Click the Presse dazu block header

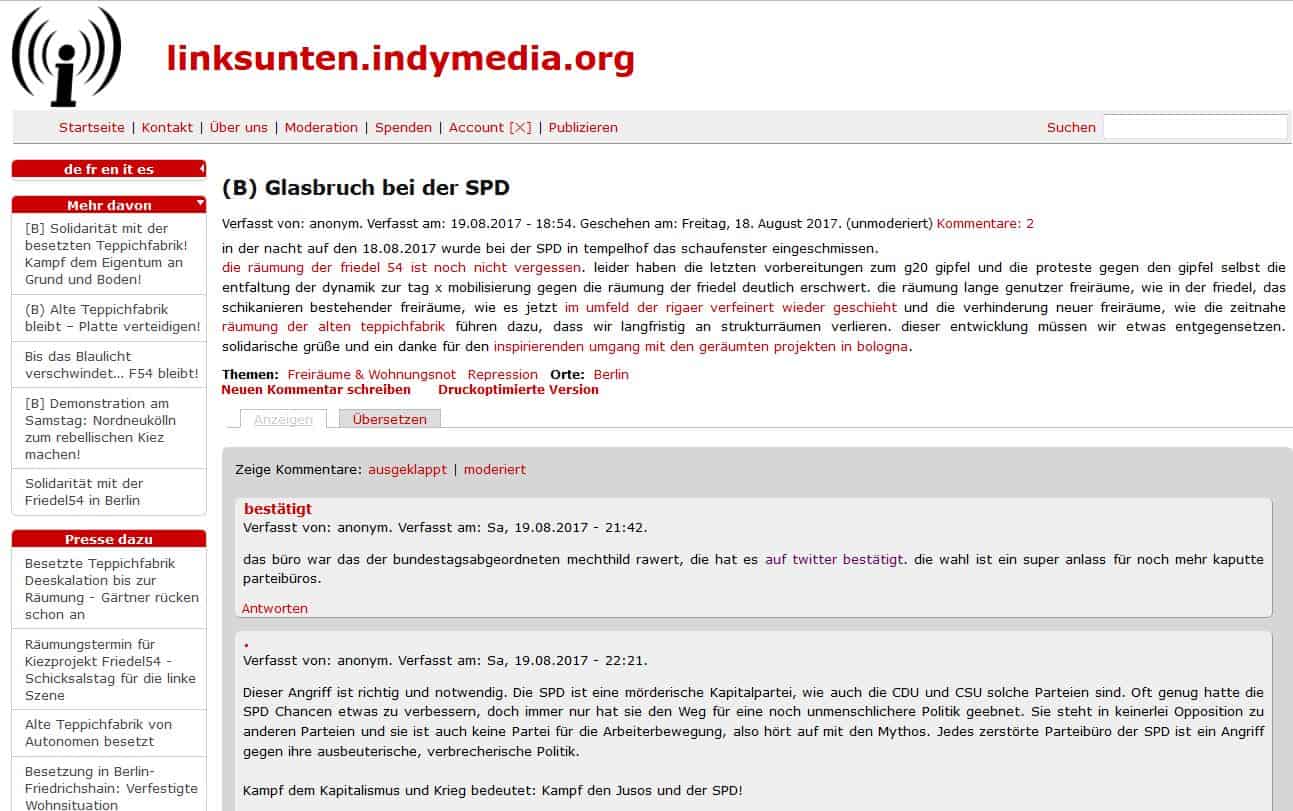tap(109, 539)
